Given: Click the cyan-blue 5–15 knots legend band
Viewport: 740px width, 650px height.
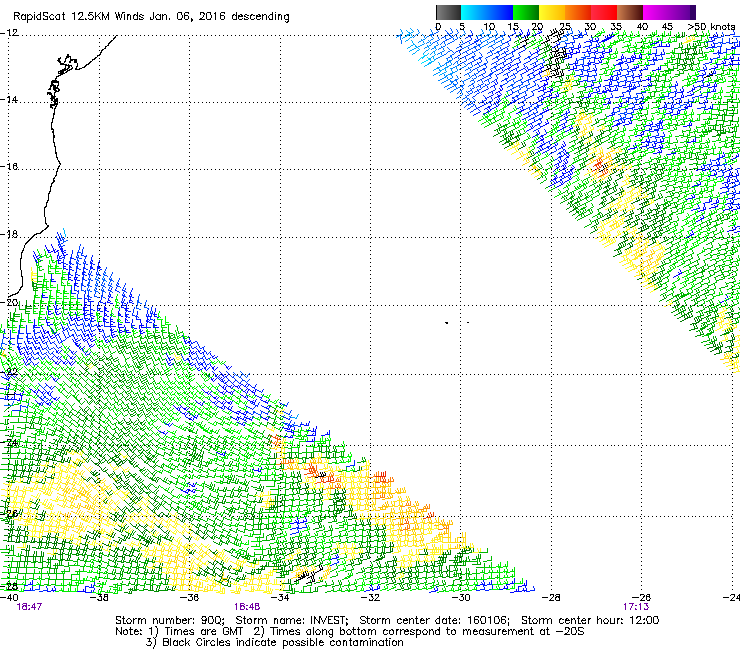Looking at the screenshot, I should coord(487,12).
